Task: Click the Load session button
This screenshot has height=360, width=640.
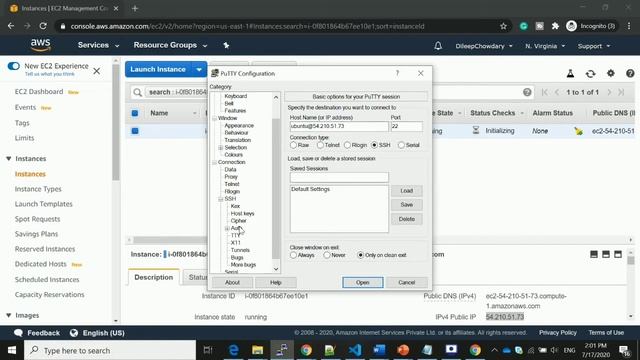Action: point(407,191)
